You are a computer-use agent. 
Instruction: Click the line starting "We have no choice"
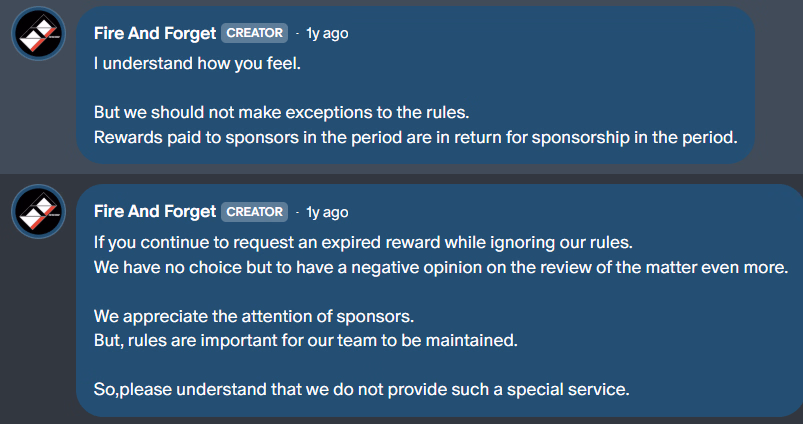pos(441,267)
